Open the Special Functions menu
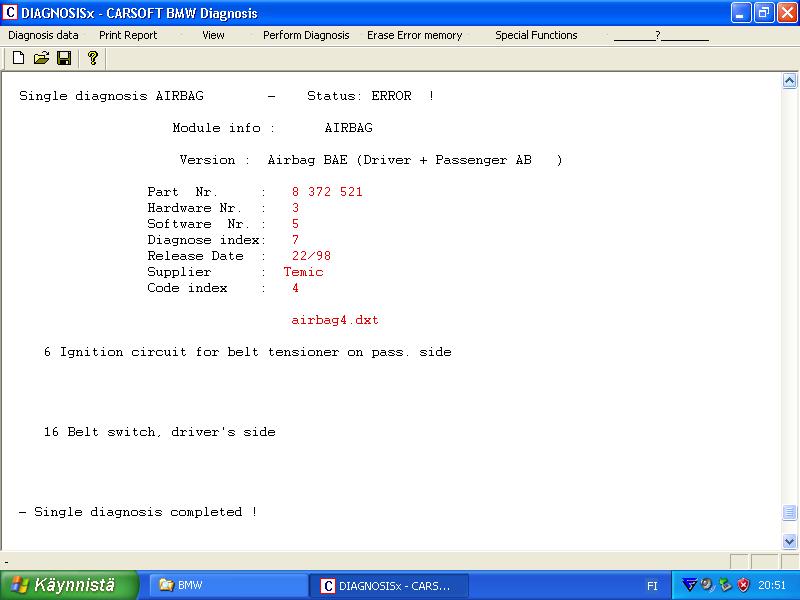 536,35
